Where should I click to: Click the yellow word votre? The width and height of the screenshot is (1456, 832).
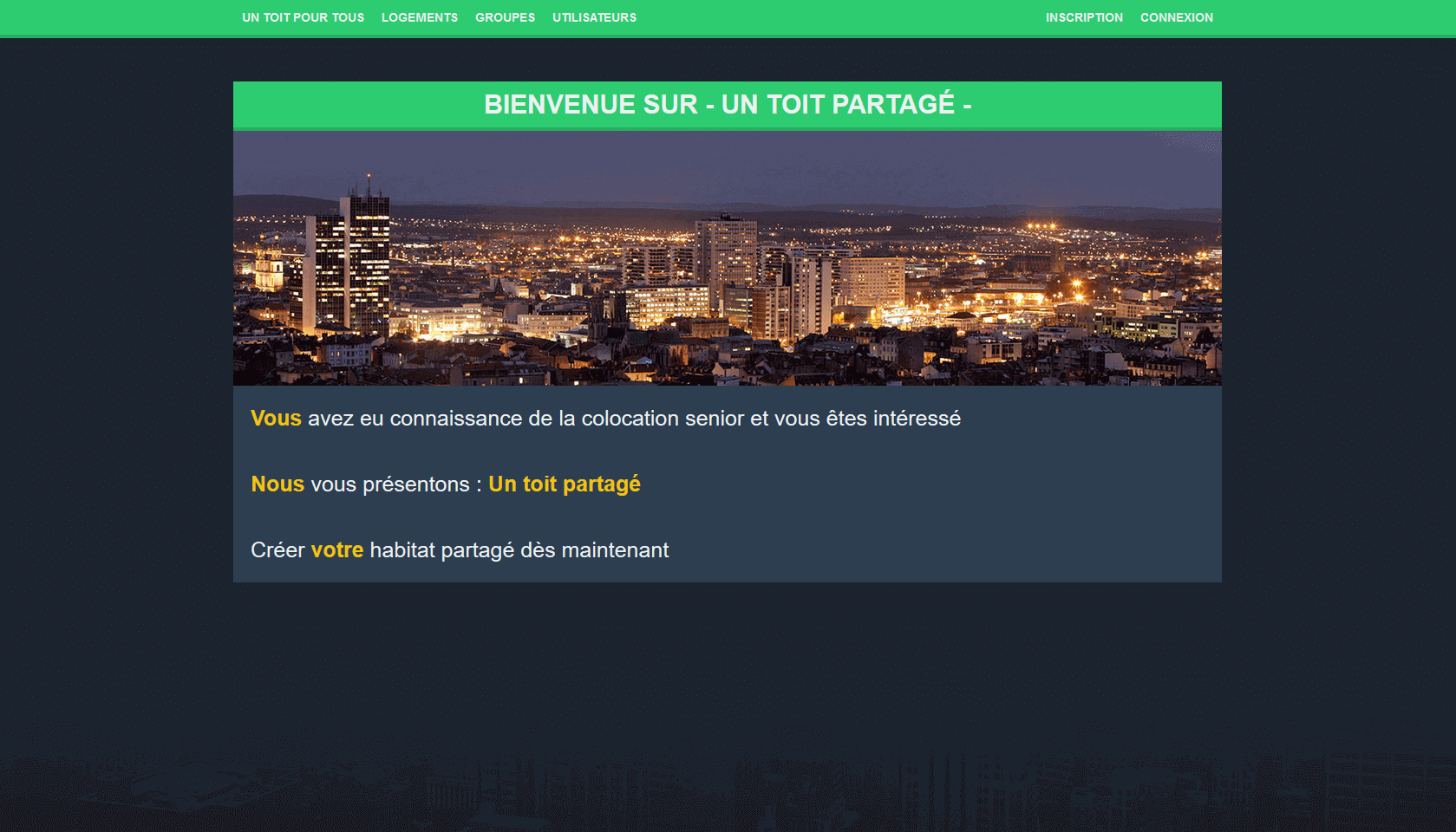pyautogui.click(x=336, y=550)
